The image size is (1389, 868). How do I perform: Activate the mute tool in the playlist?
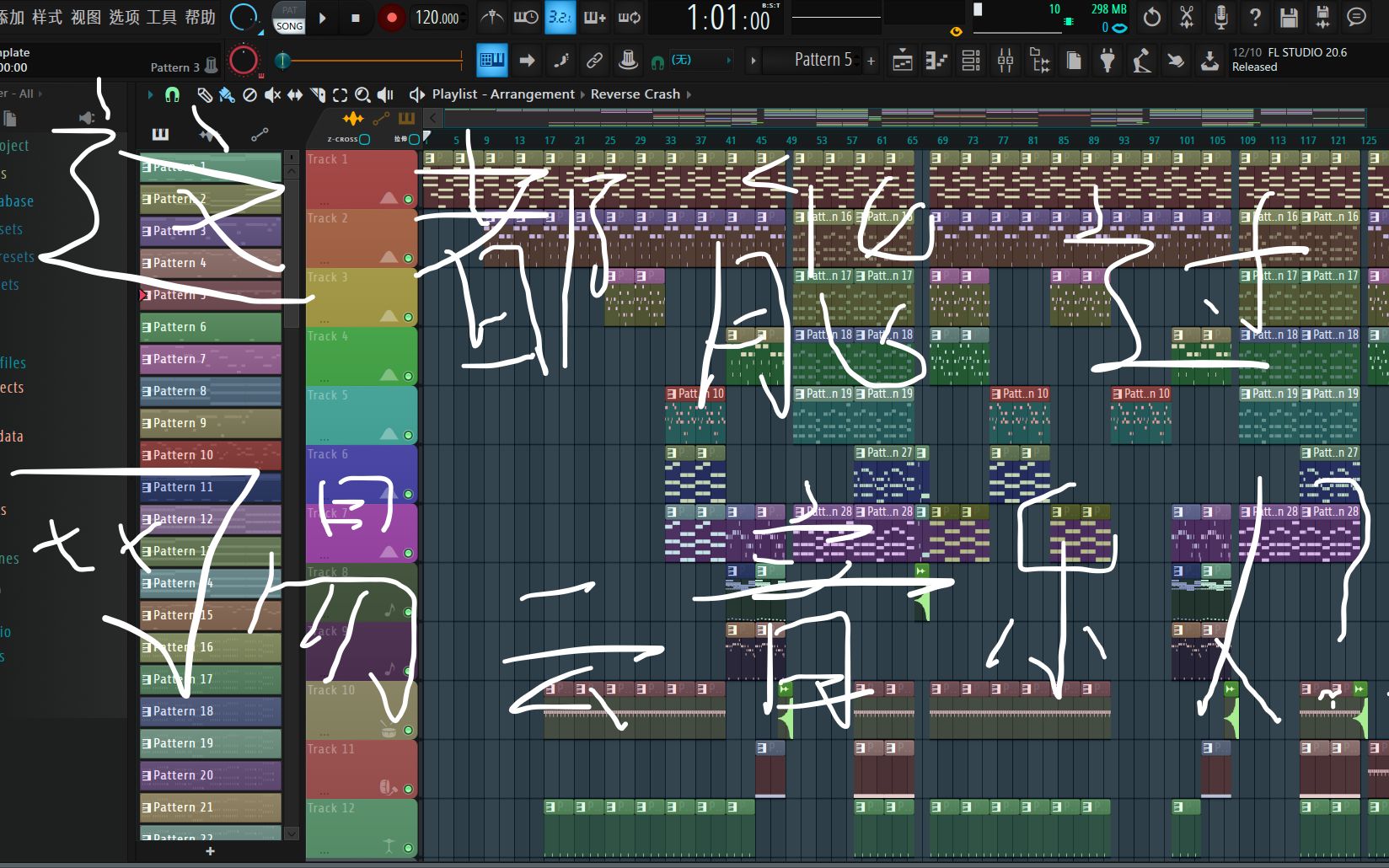pos(271,94)
